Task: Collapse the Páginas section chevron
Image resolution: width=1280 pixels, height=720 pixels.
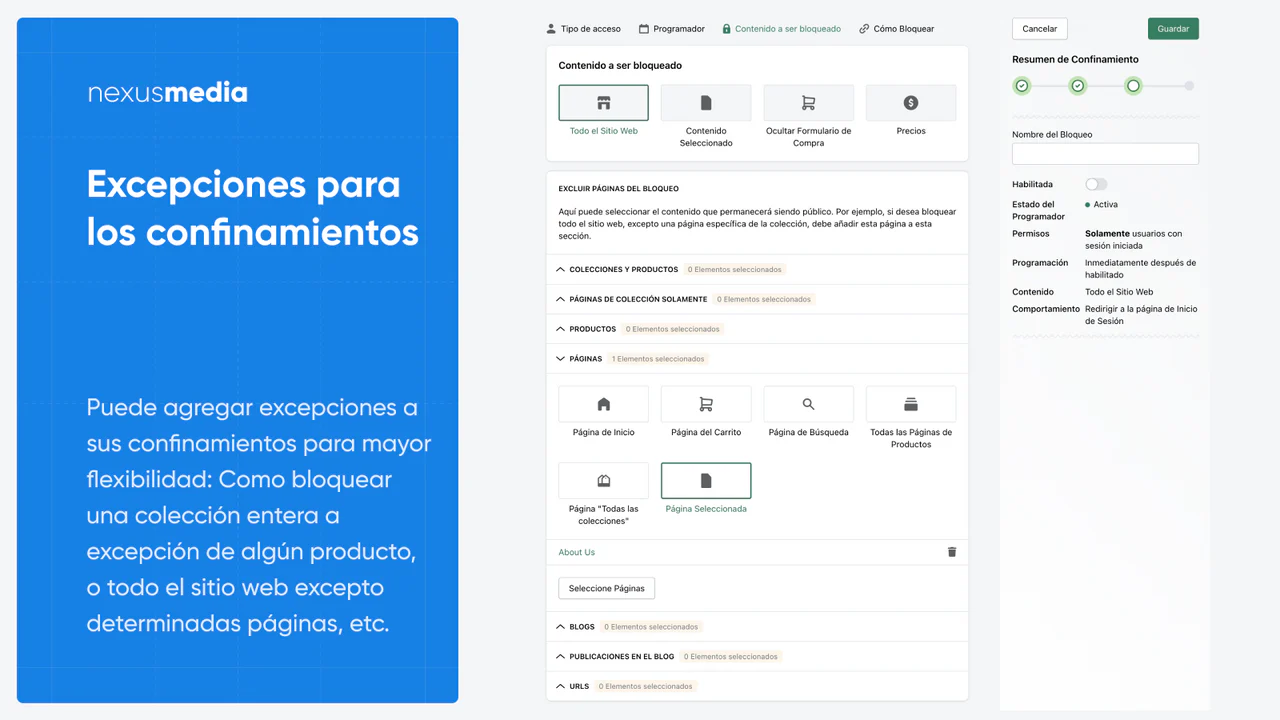Action: coord(560,359)
